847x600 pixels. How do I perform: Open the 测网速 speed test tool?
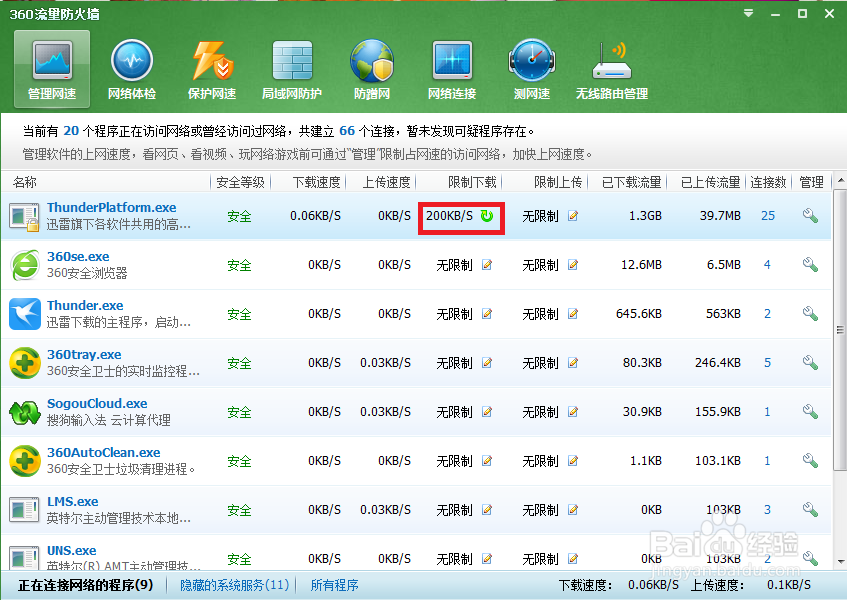532,70
